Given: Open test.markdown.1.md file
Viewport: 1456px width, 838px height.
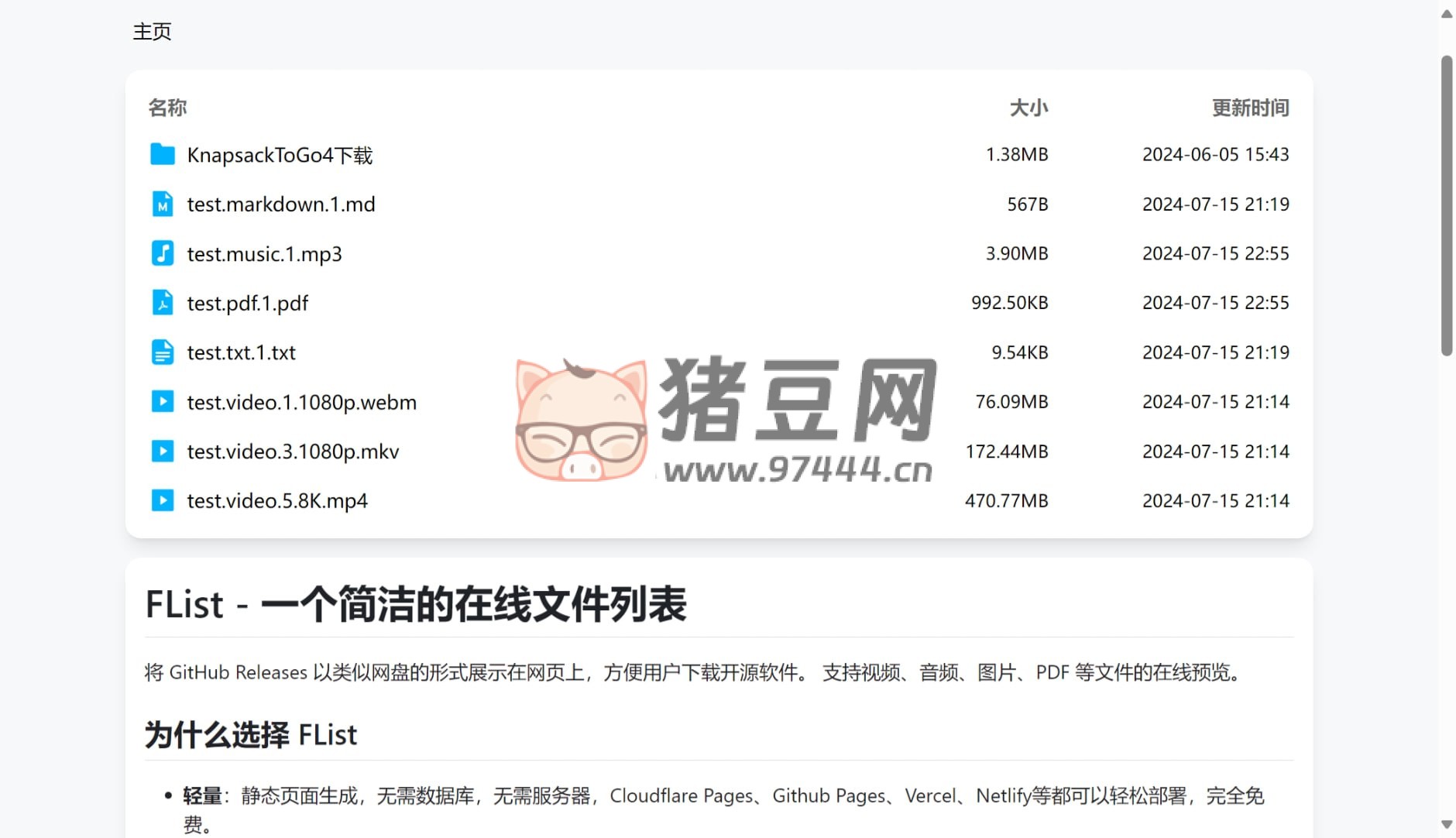Looking at the screenshot, I should pos(280,204).
